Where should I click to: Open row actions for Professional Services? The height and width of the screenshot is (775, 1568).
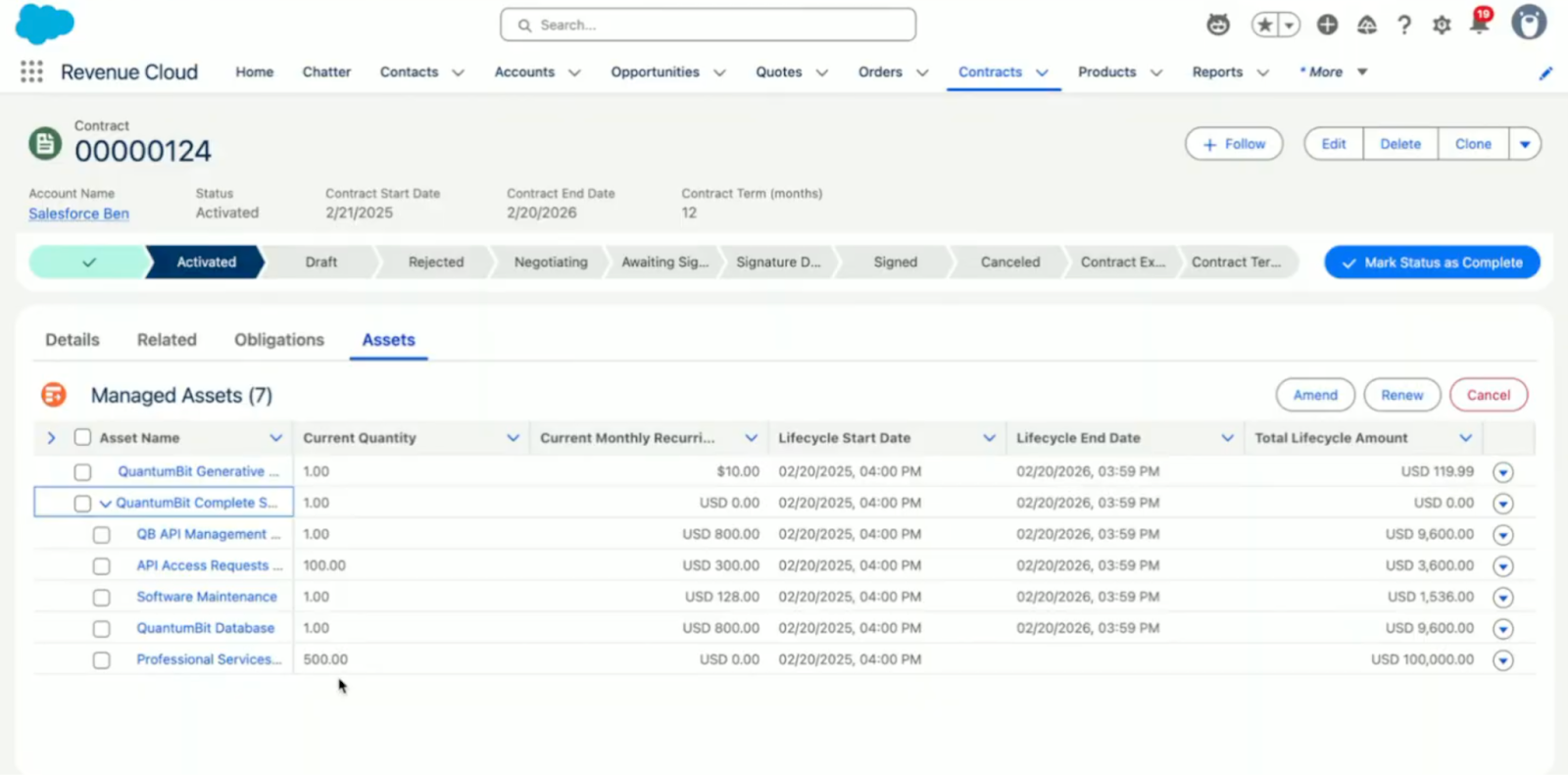click(1502, 660)
